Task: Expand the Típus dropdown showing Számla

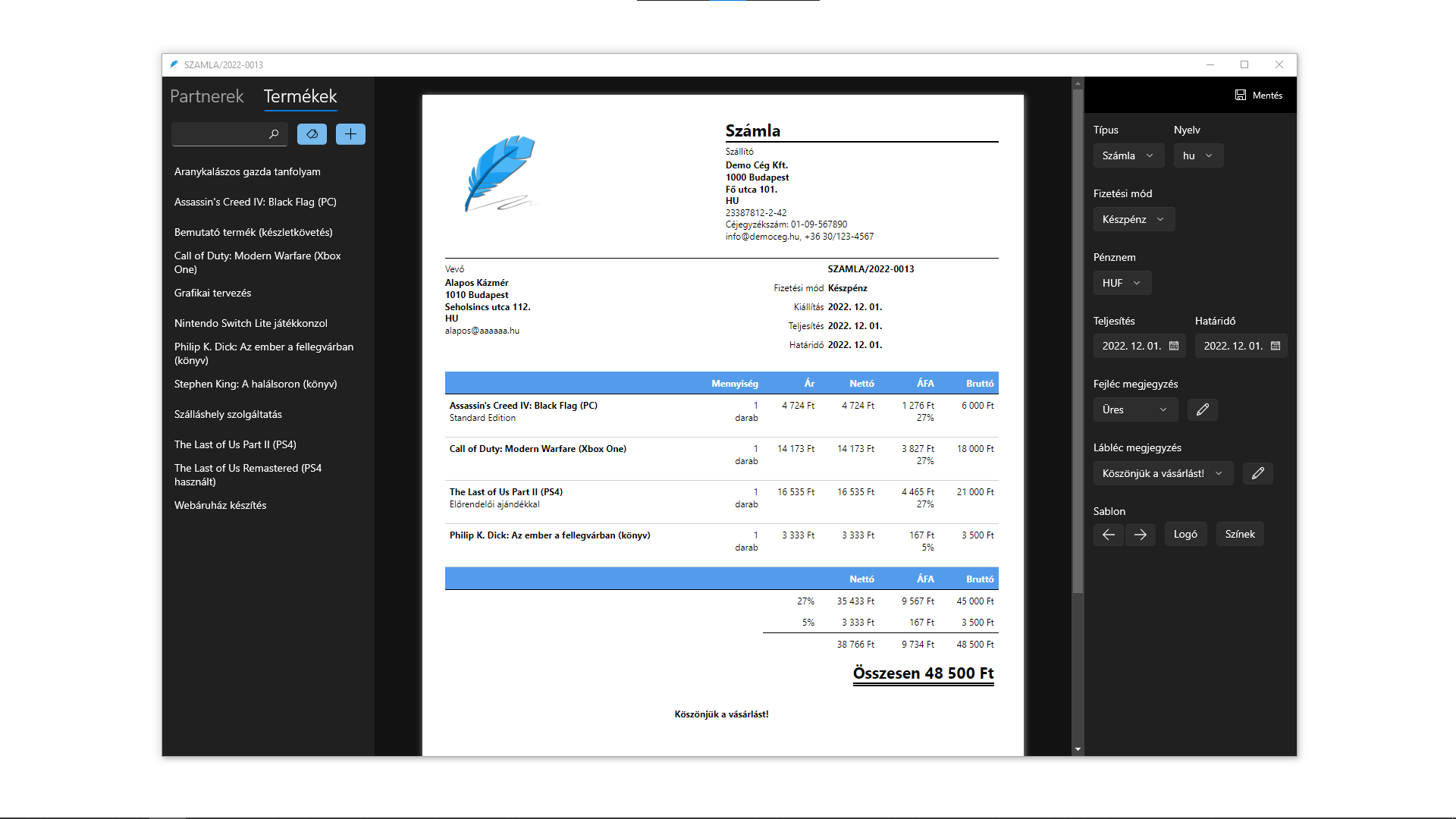Action: click(x=1128, y=155)
